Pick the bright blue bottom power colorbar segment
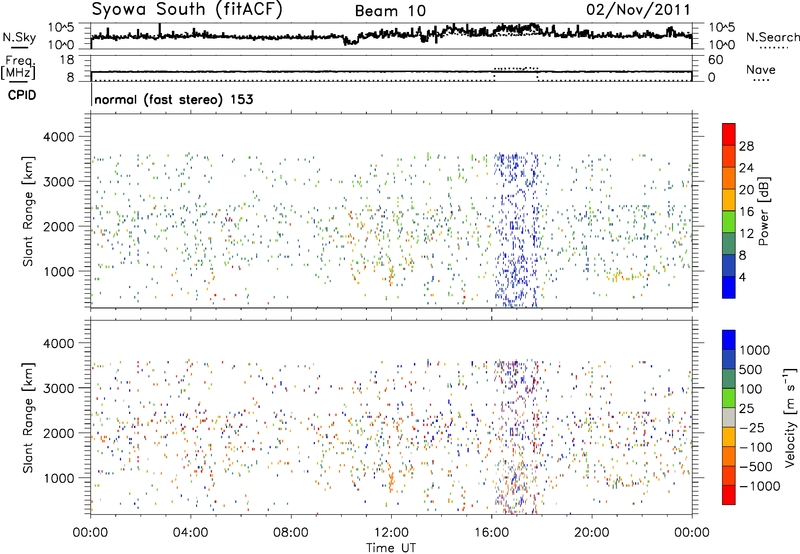800x554 pixels. tap(729, 287)
